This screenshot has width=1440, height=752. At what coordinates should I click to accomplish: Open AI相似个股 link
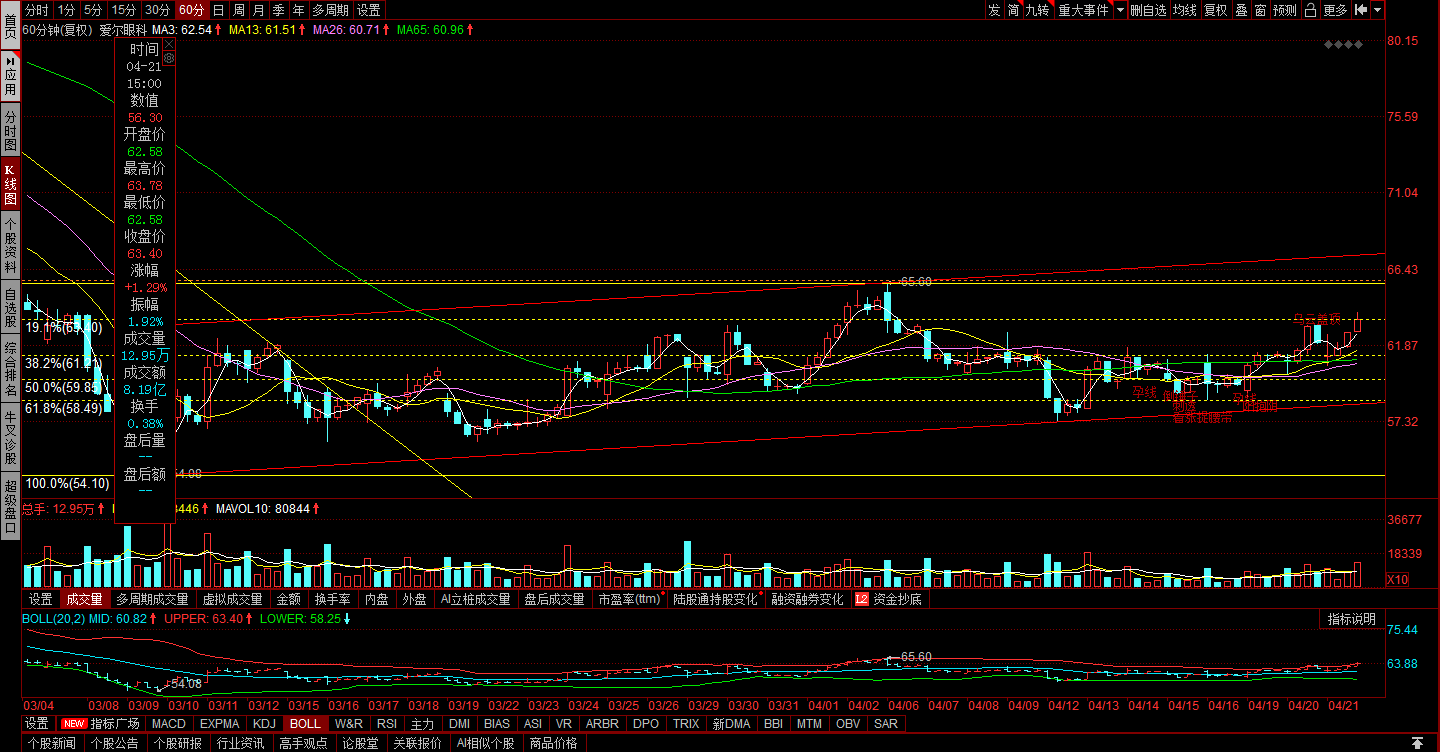coord(486,744)
